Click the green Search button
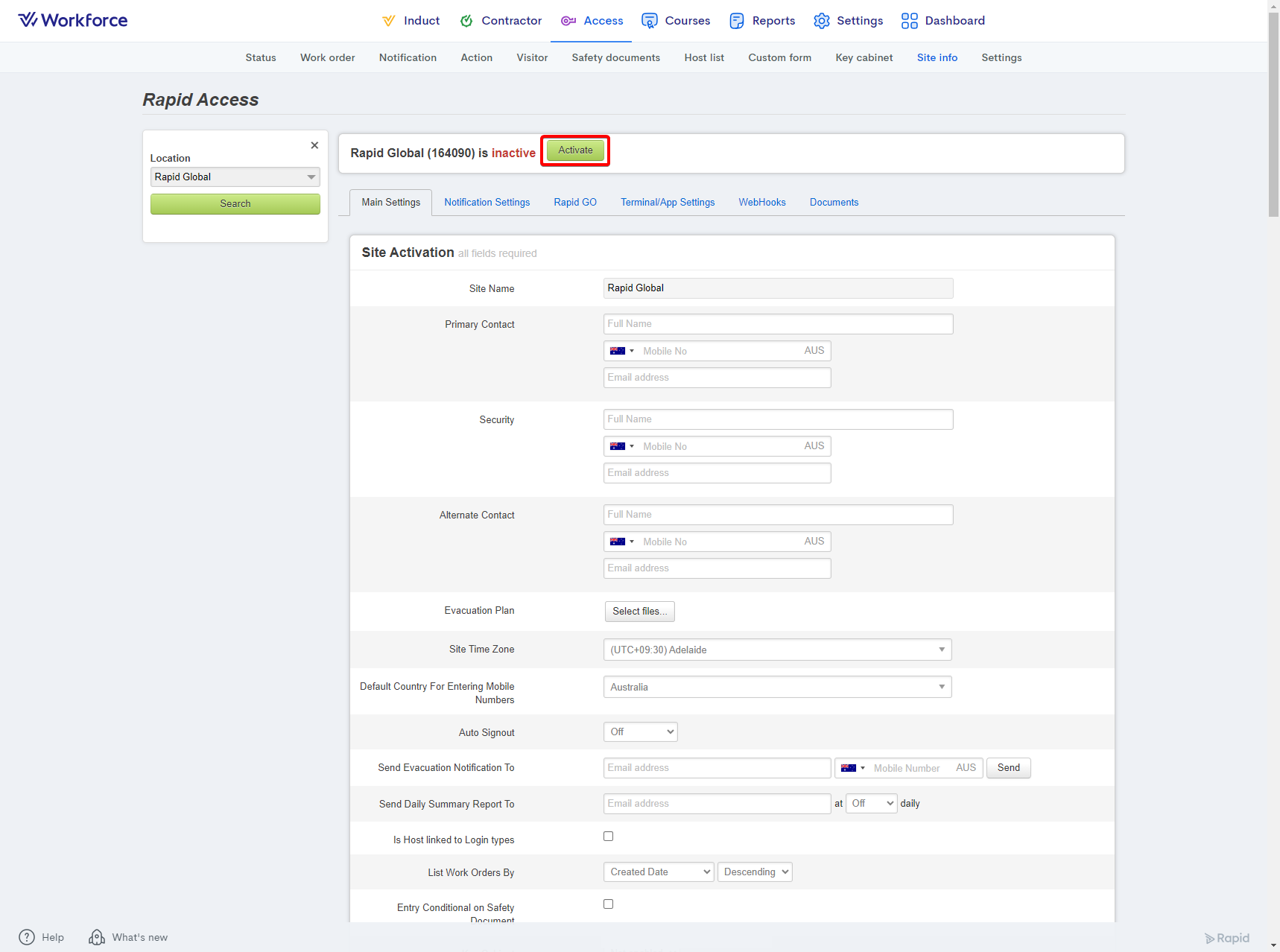This screenshot has height=952, width=1280. (235, 204)
